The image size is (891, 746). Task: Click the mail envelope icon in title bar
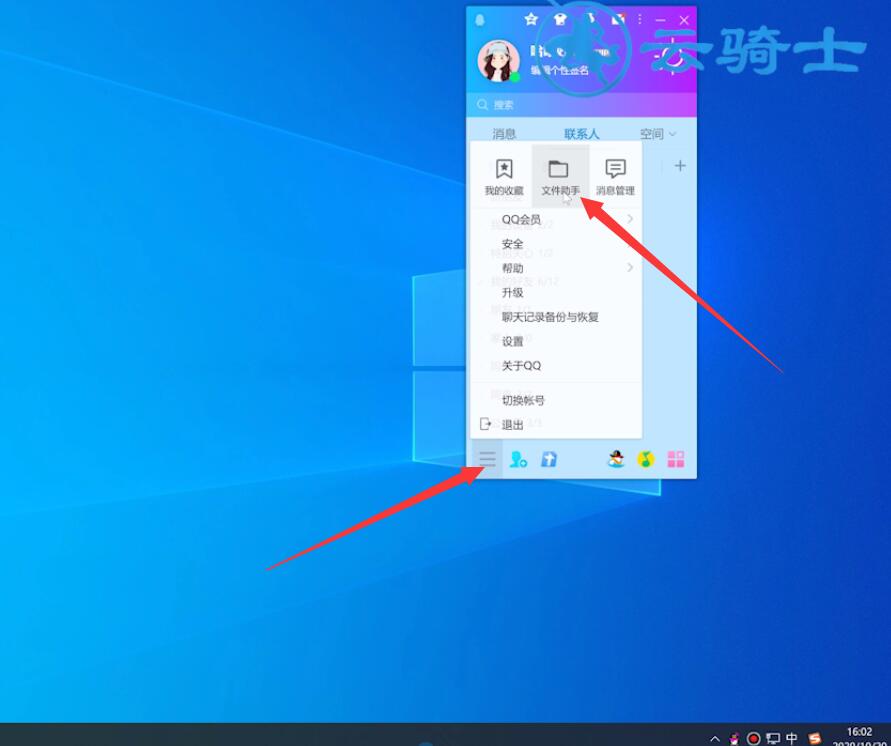[618, 19]
